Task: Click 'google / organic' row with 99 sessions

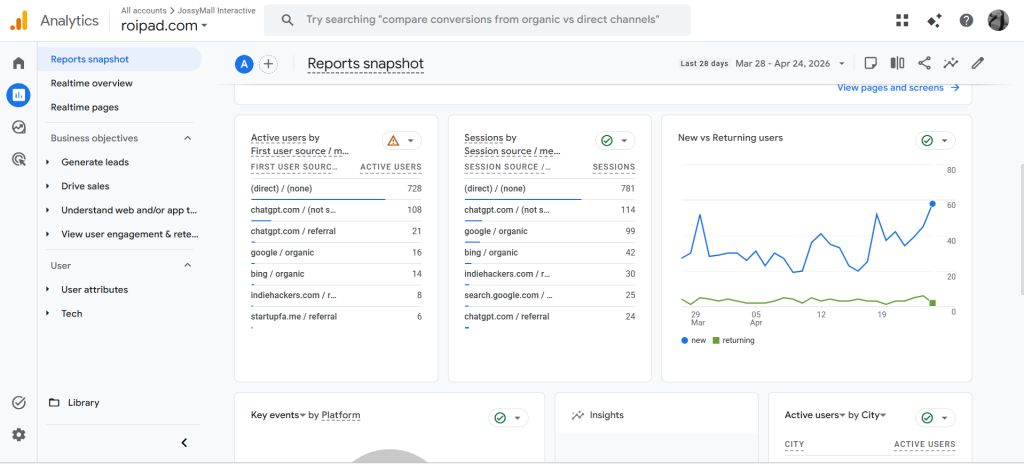Action: coord(550,231)
